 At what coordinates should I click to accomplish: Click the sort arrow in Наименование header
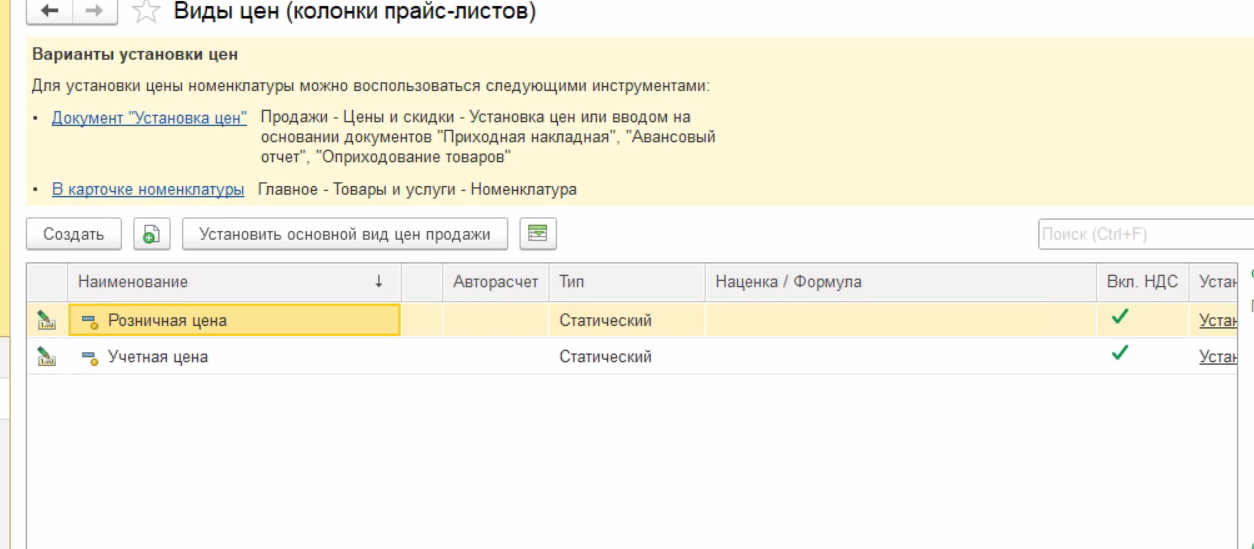tap(379, 283)
